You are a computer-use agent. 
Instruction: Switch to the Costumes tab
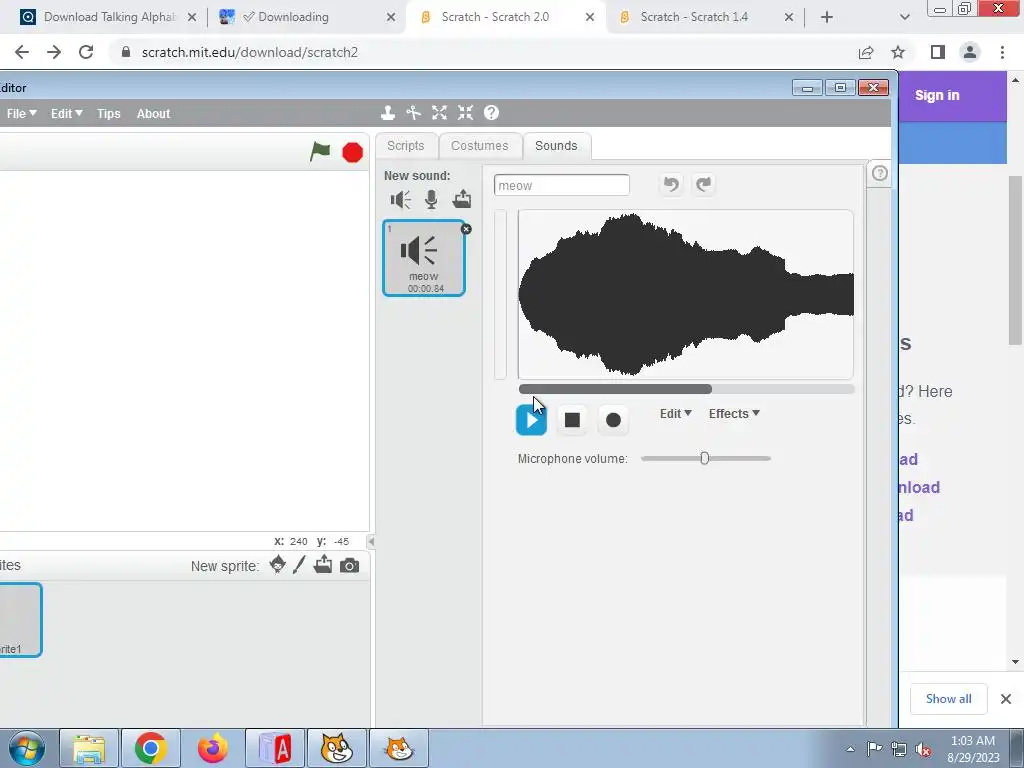point(479,146)
